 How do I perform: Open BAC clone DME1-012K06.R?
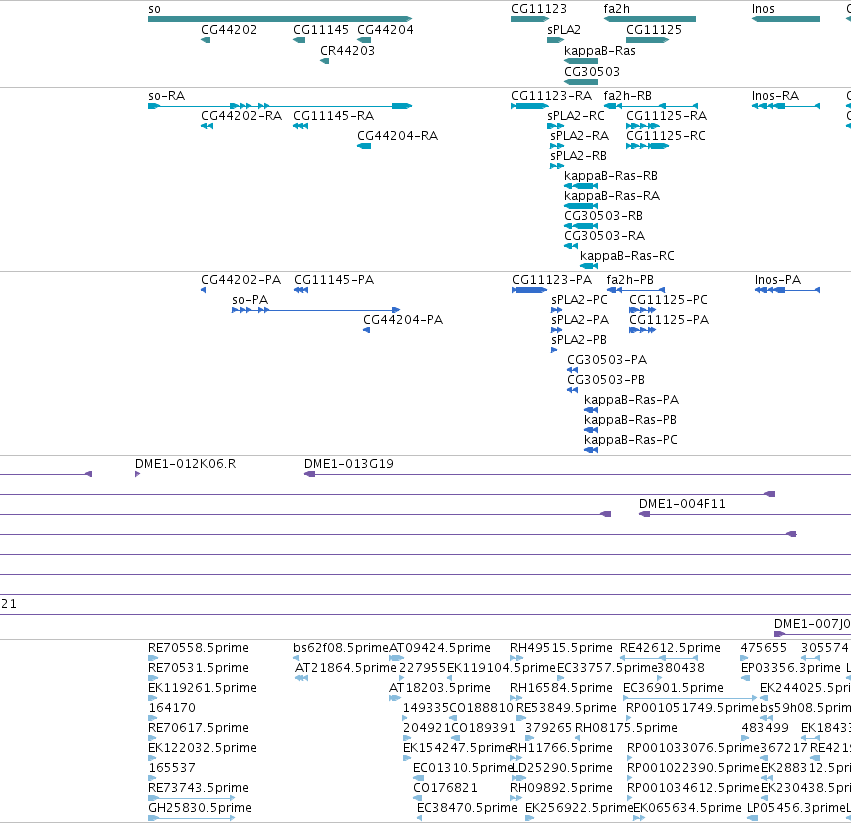click(186, 464)
